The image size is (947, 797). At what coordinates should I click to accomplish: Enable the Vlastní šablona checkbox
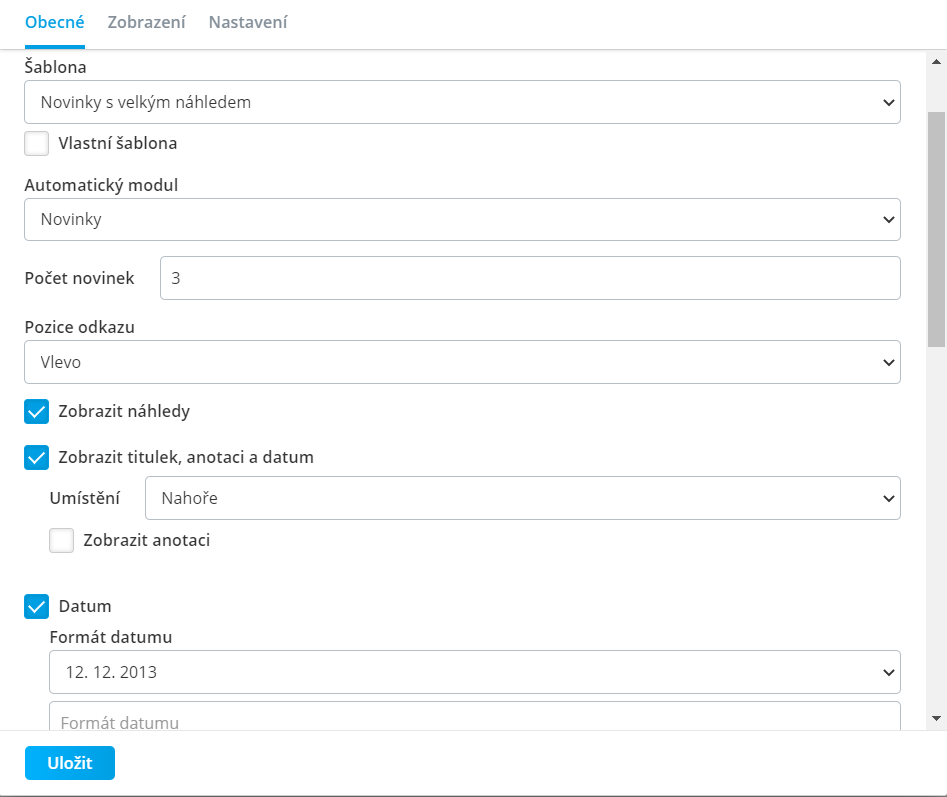(36, 144)
